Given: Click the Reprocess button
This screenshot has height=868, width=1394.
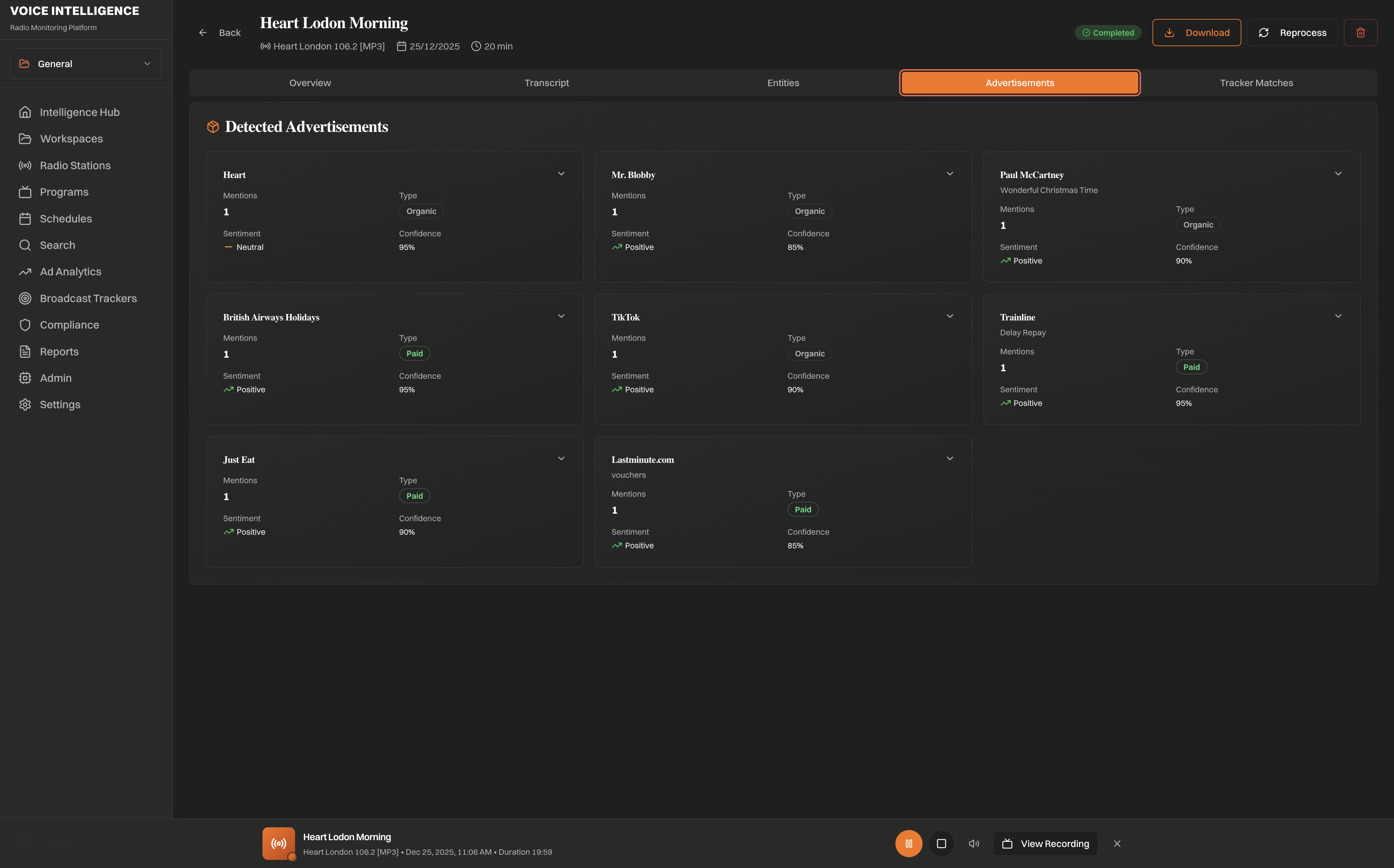Looking at the screenshot, I should click(x=1292, y=33).
